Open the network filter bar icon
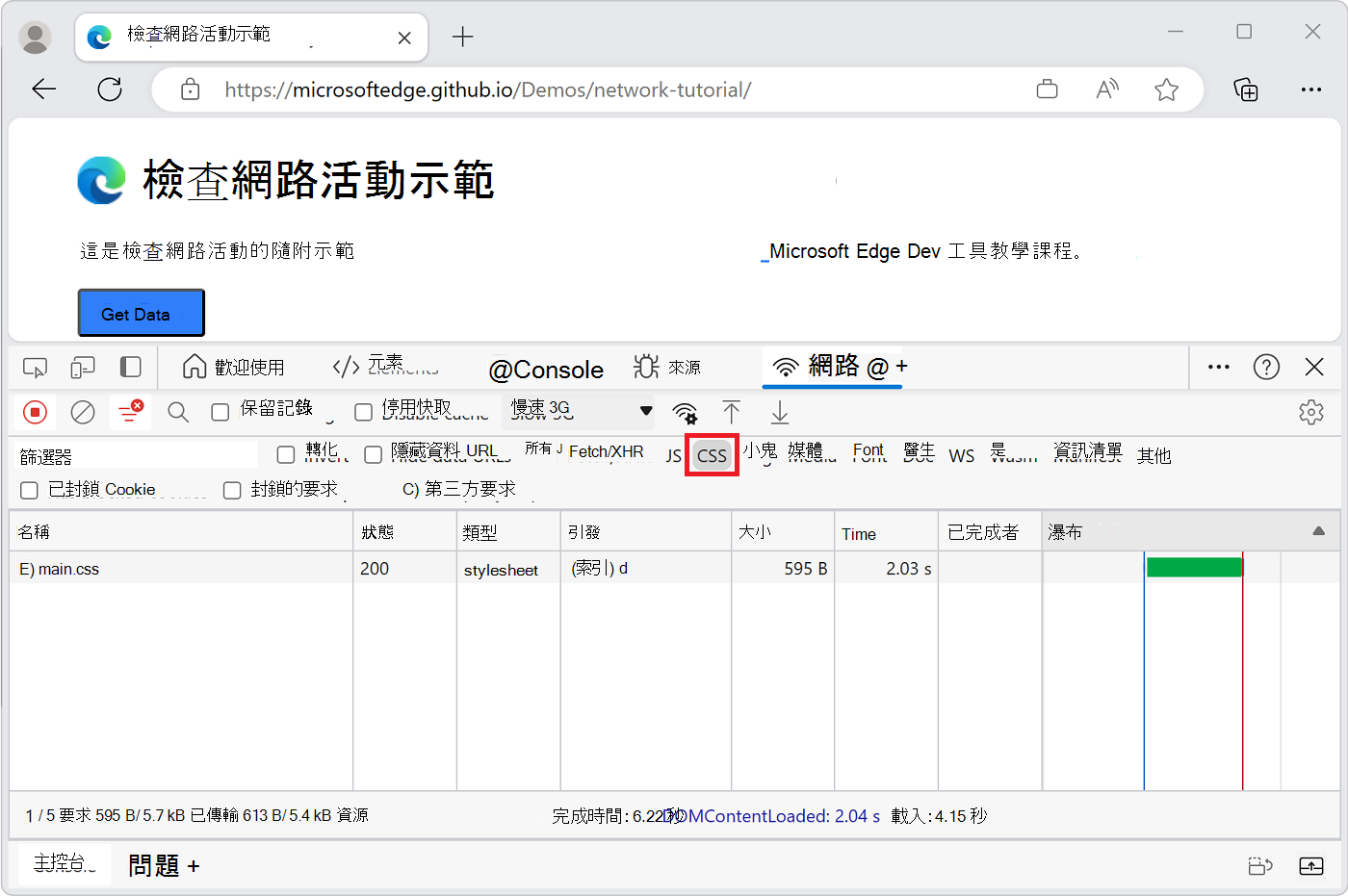Image resolution: width=1348 pixels, height=896 pixels. (130, 412)
